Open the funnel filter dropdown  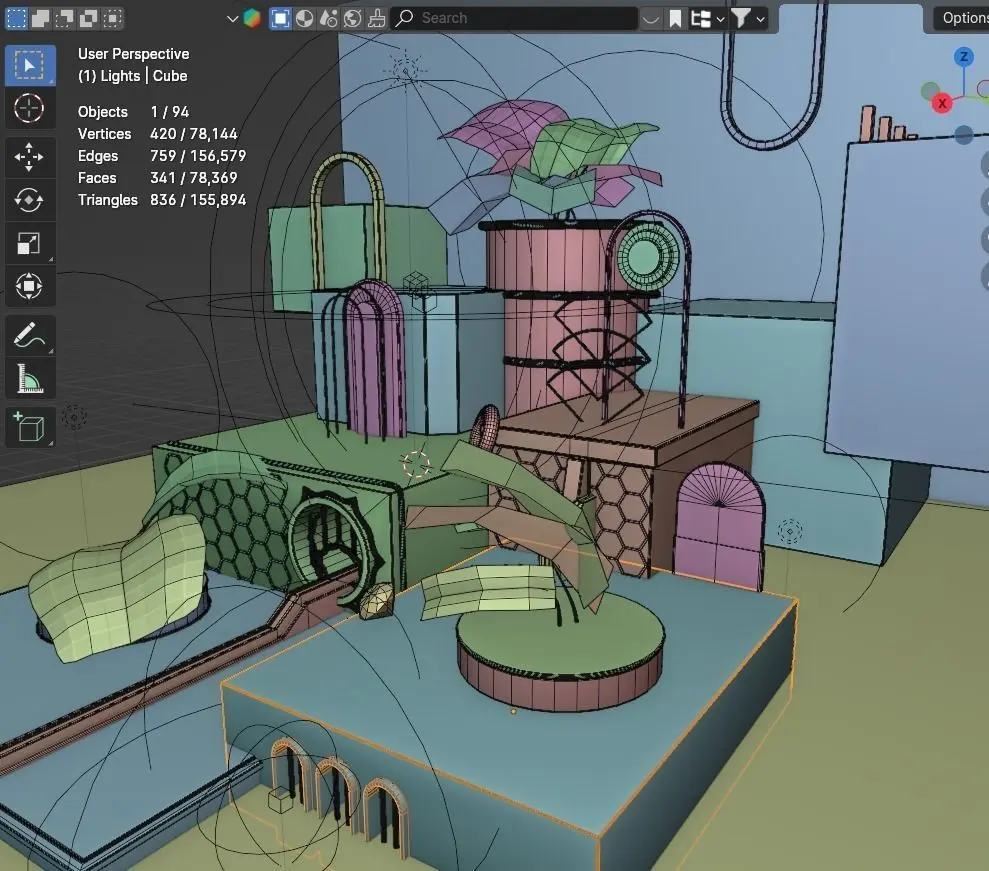(x=748, y=19)
